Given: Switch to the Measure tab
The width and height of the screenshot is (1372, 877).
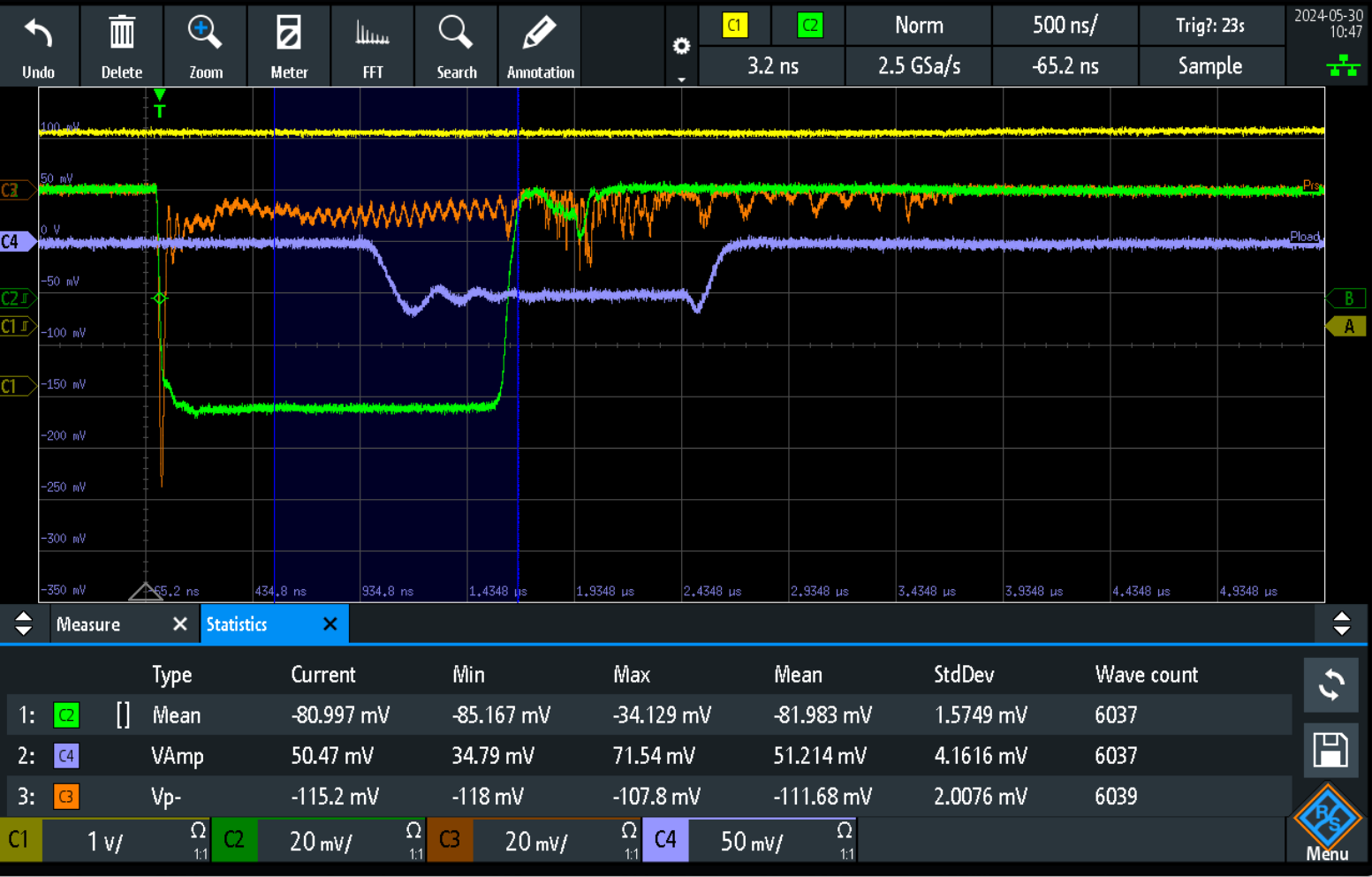Looking at the screenshot, I should coord(89,624).
